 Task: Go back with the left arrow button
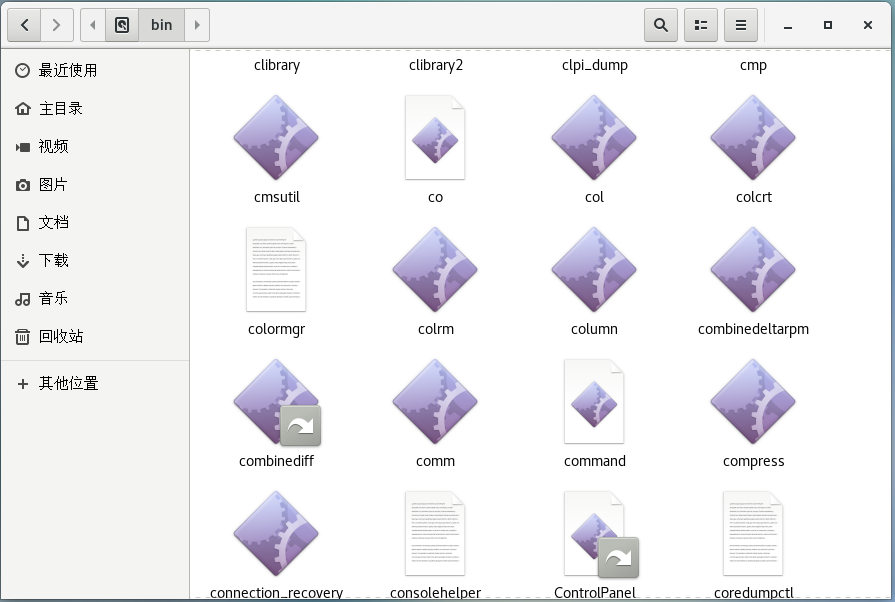[24, 25]
